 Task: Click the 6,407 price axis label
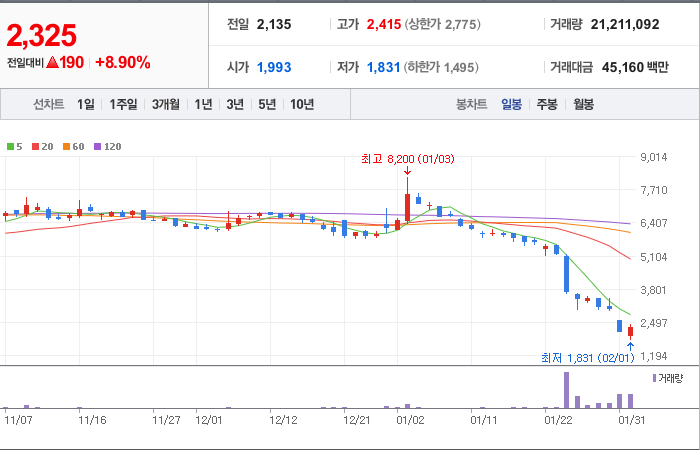654,223
